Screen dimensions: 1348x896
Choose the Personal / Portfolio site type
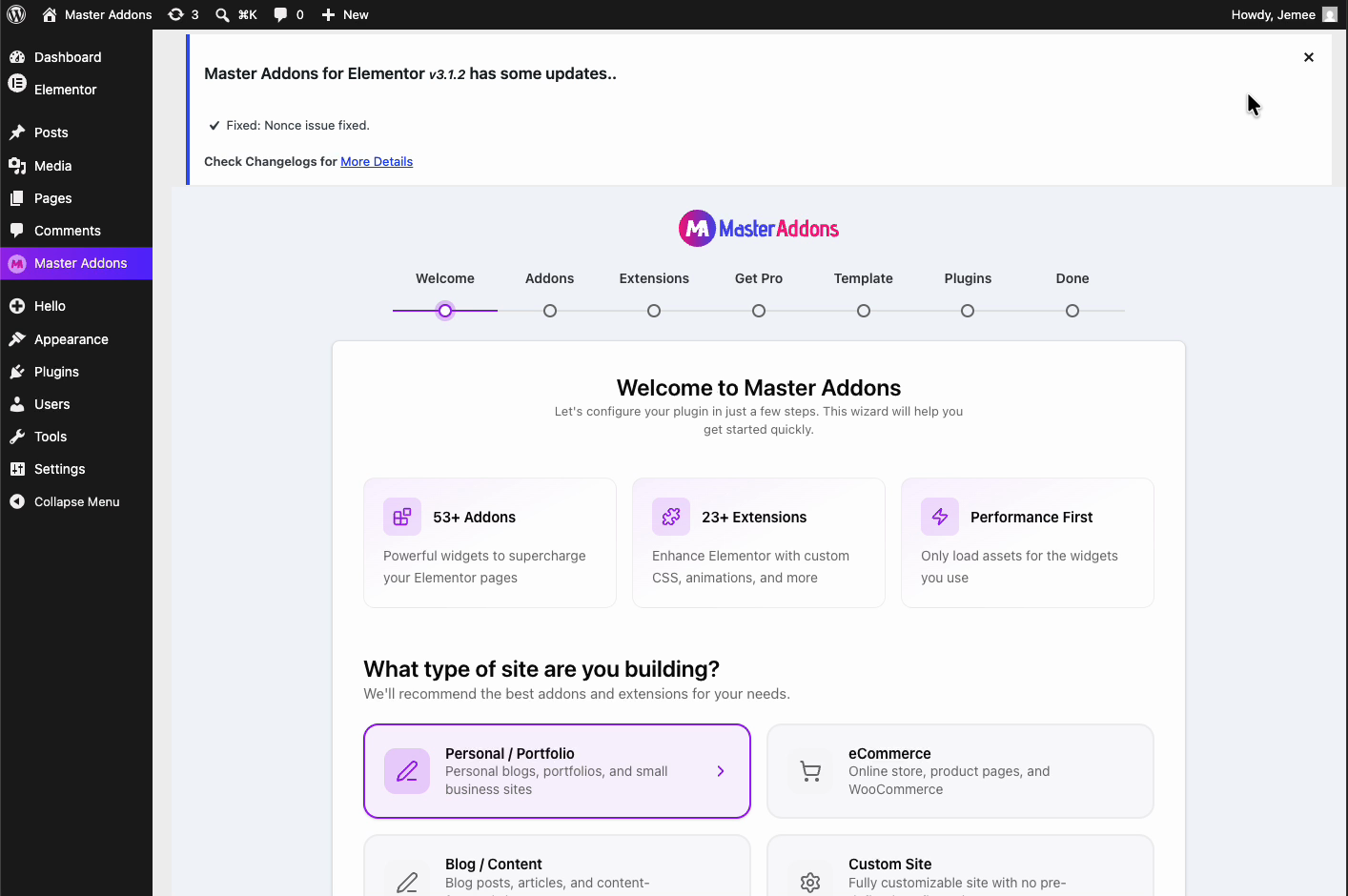[x=557, y=771]
